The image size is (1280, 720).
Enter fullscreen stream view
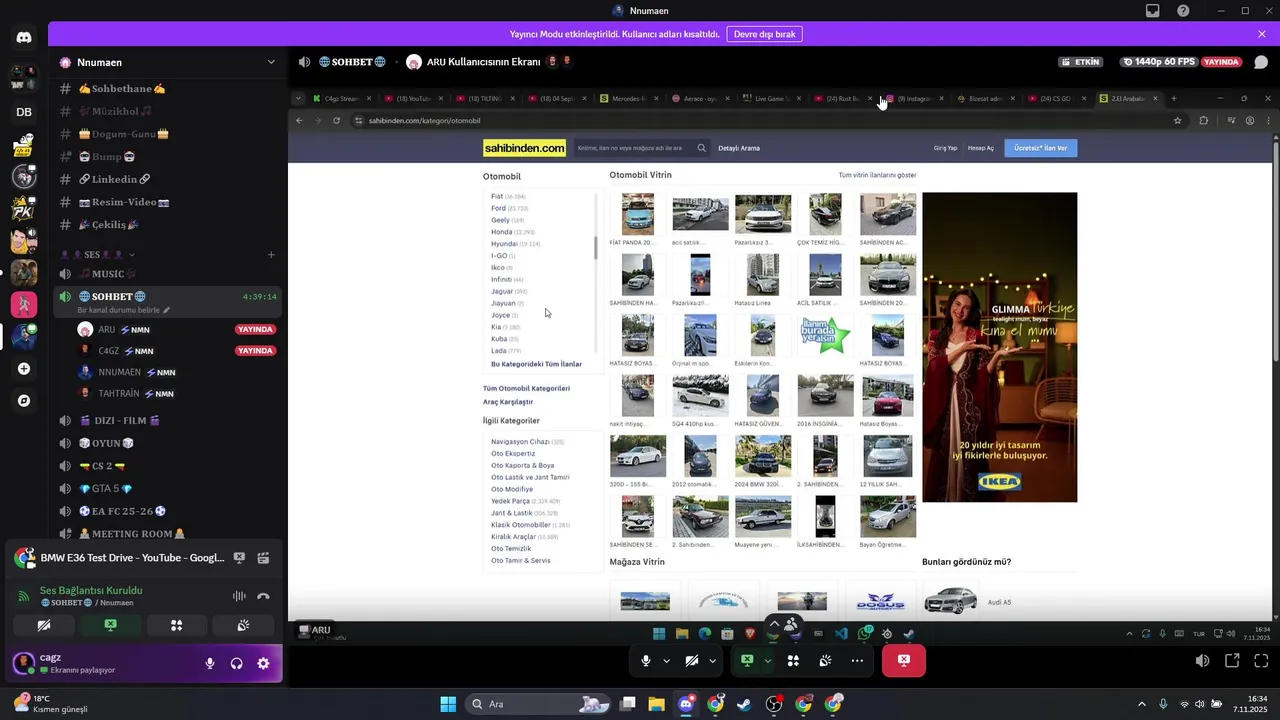click(x=1261, y=661)
